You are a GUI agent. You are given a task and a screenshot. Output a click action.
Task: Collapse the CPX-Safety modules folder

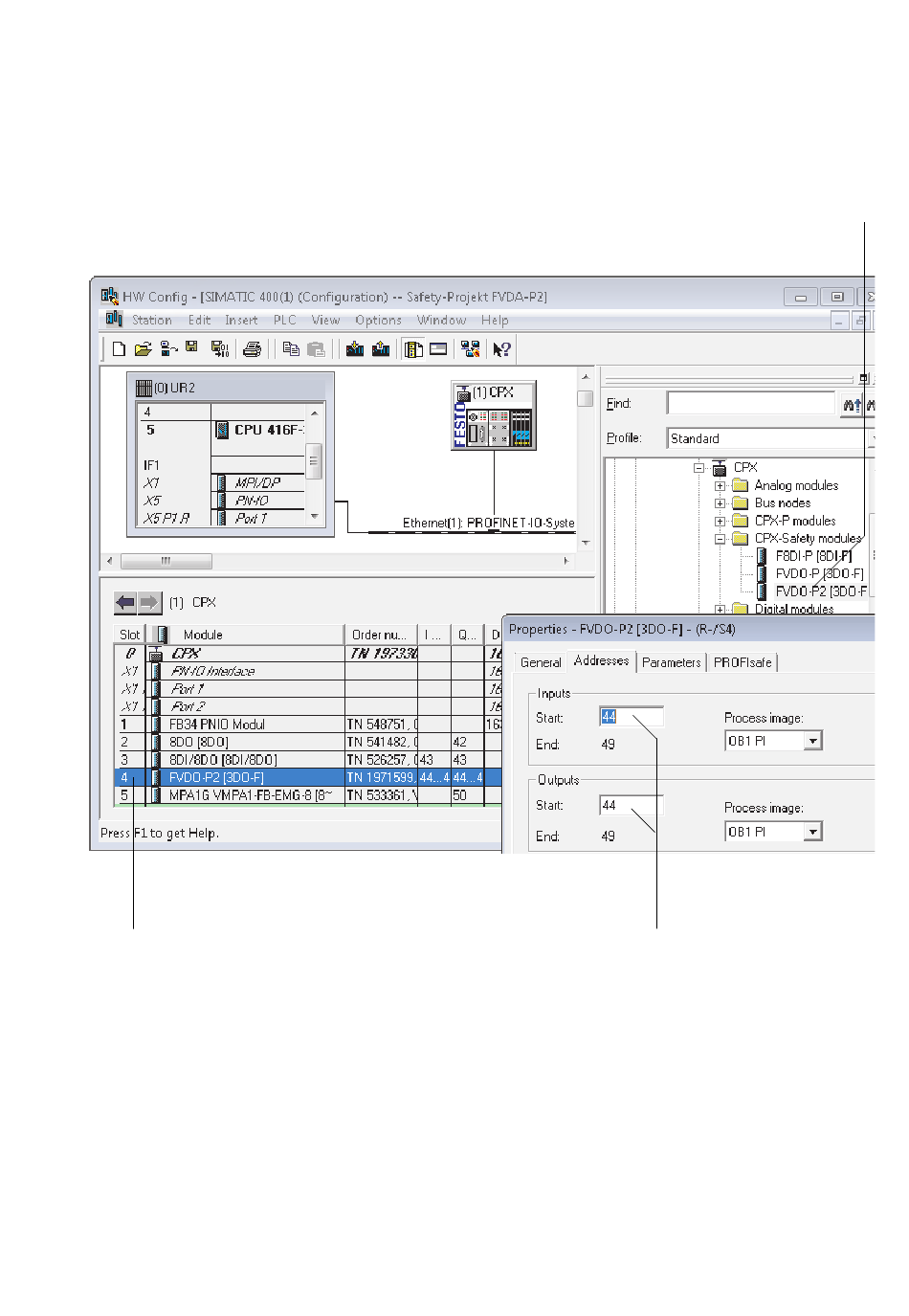pos(721,539)
